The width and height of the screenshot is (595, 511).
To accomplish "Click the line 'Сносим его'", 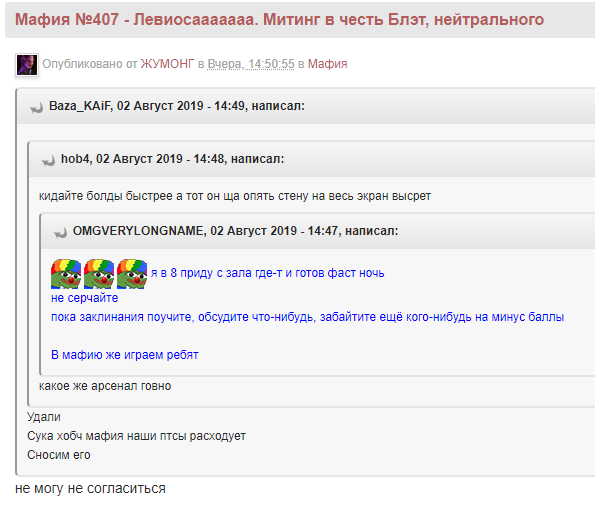I will (x=59, y=454).
